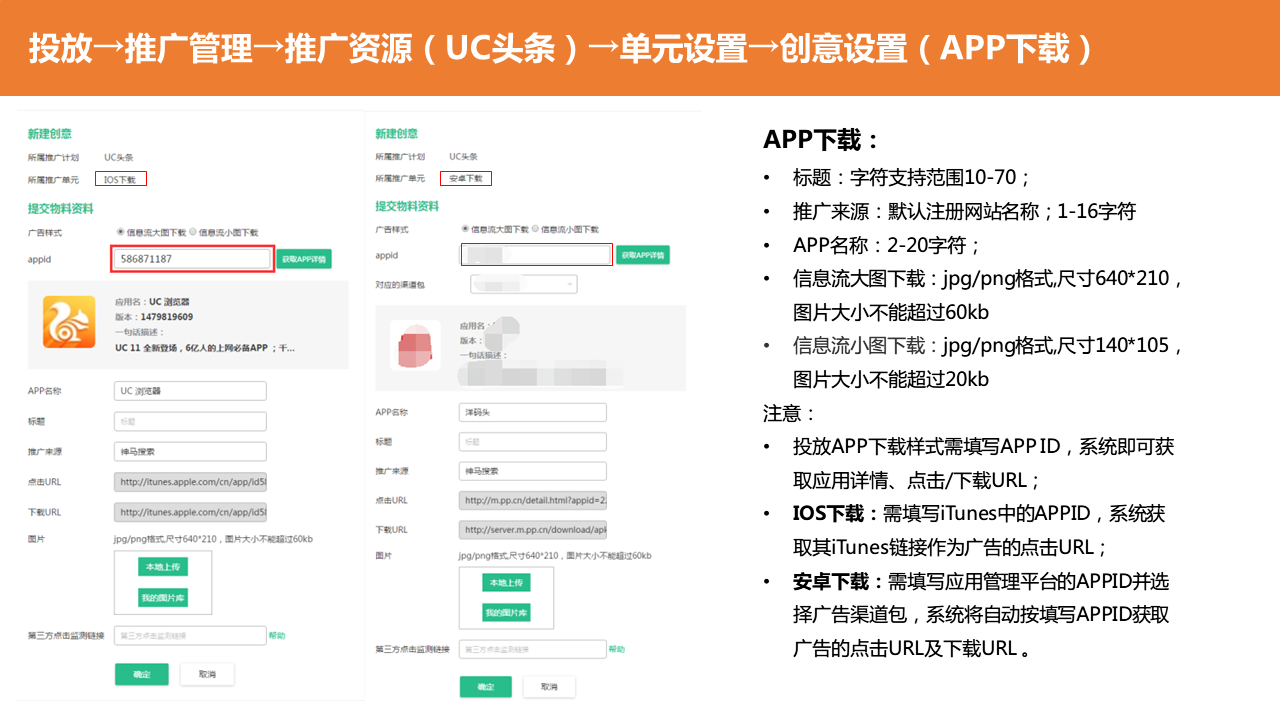Click 我的图片库 button in iOS form

pos(163,598)
